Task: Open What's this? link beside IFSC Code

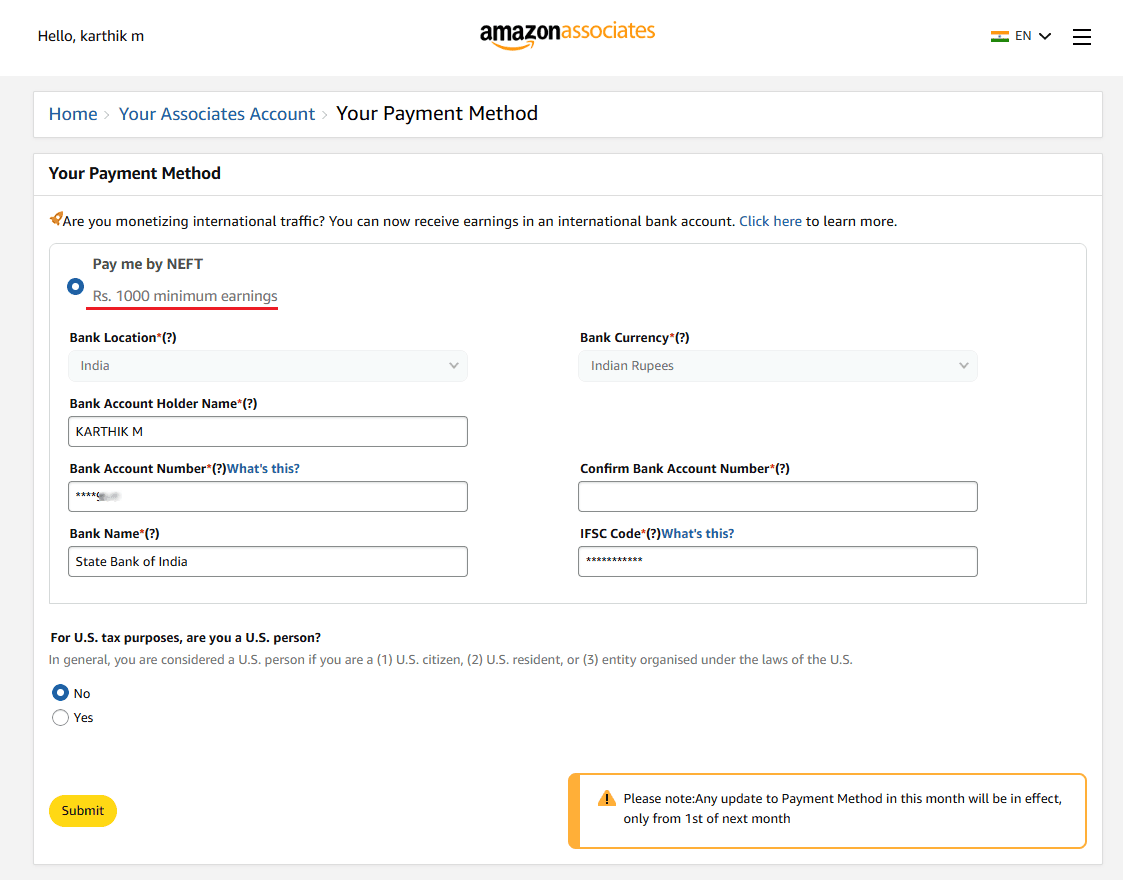Action: (697, 534)
